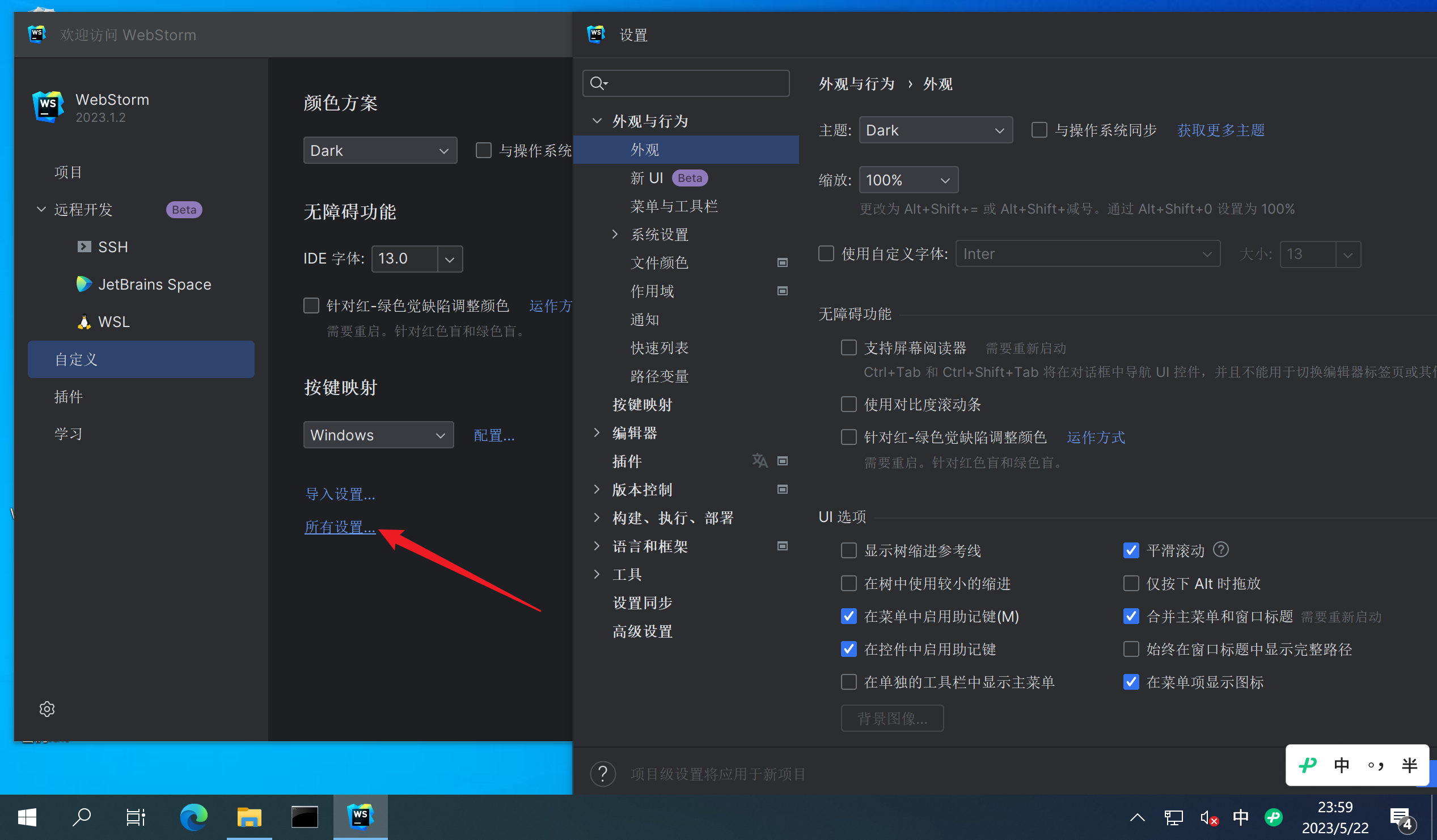1437x840 pixels.
Task: Click the WSL penguin icon
Action: pyautogui.click(x=84, y=322)
